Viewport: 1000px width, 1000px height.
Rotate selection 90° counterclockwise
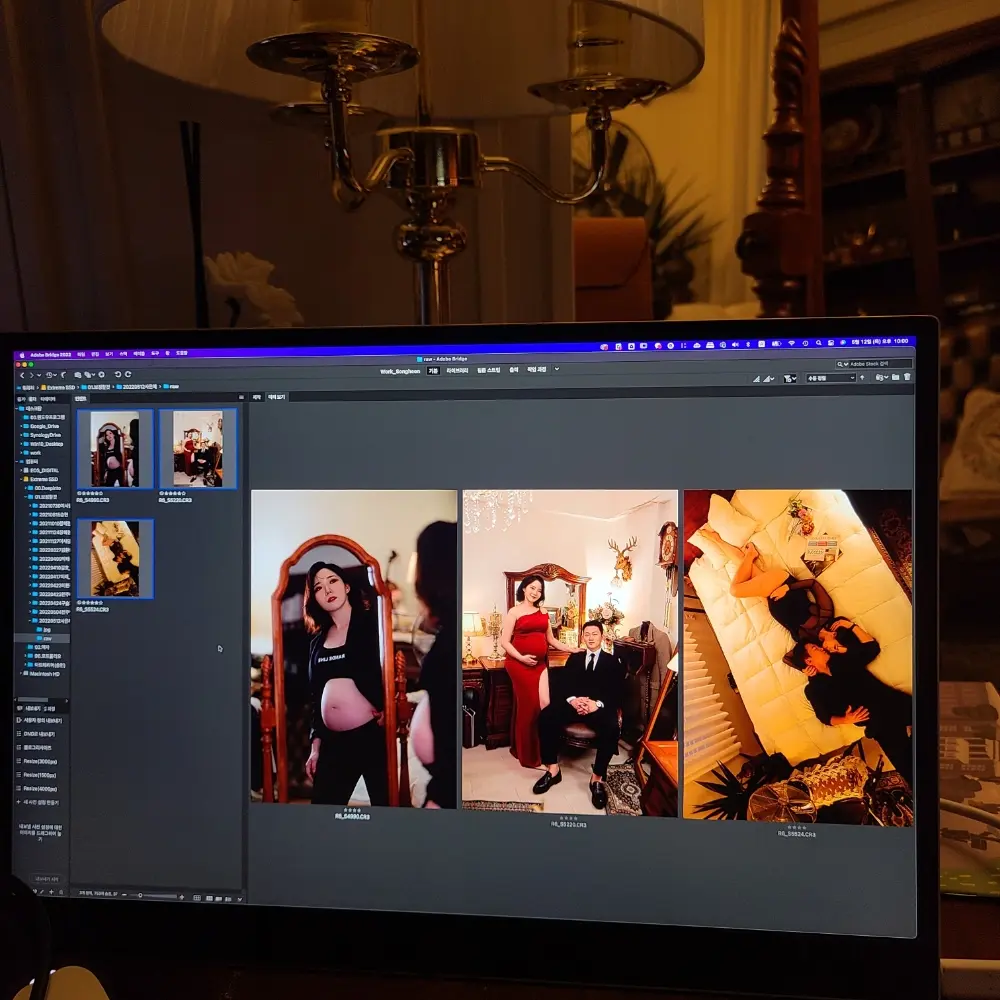coord(118,374)
